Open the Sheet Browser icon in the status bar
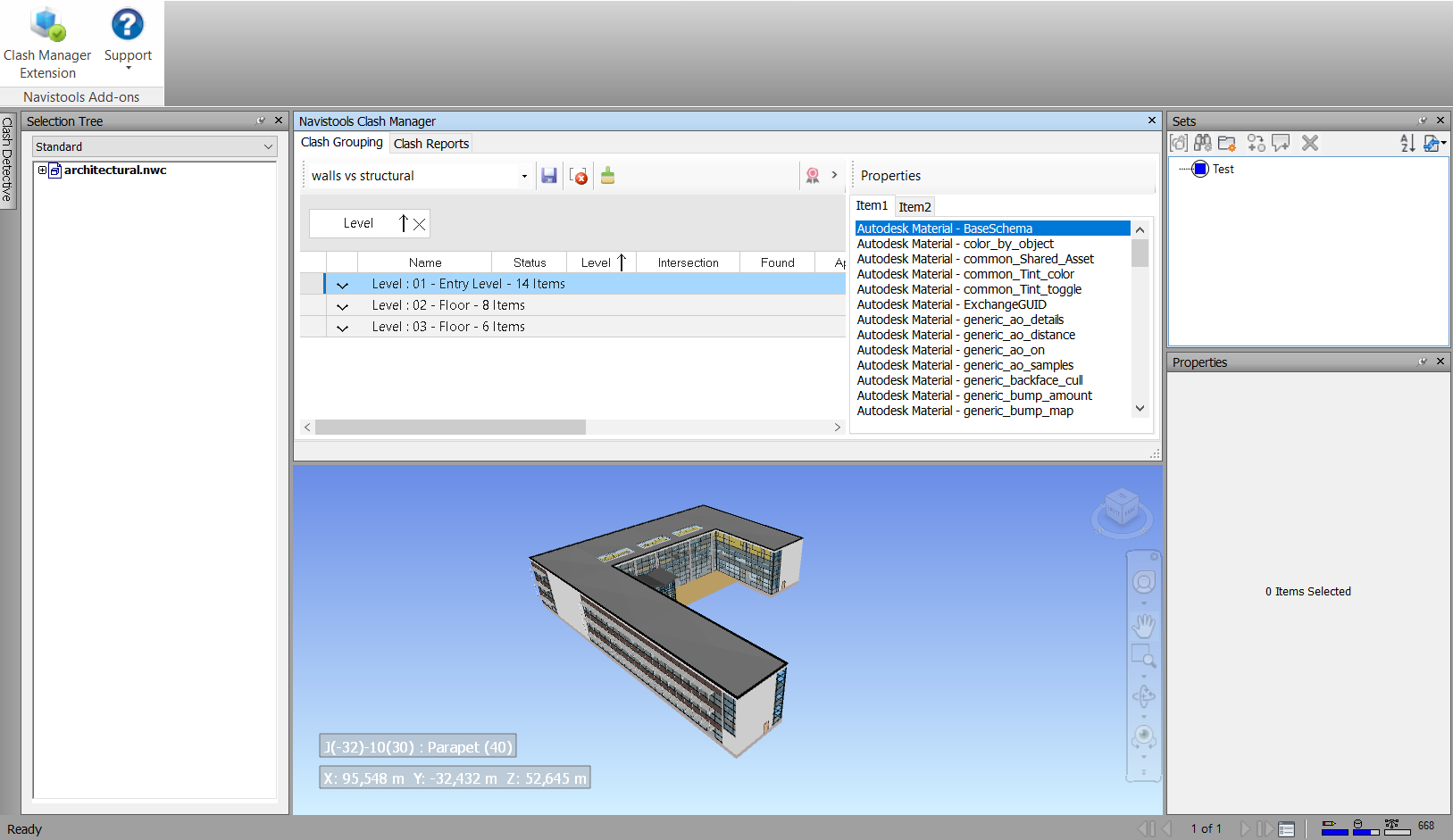Image resolution: width=1453 pixels, height=840 pixels. [x=1286, y=829]
